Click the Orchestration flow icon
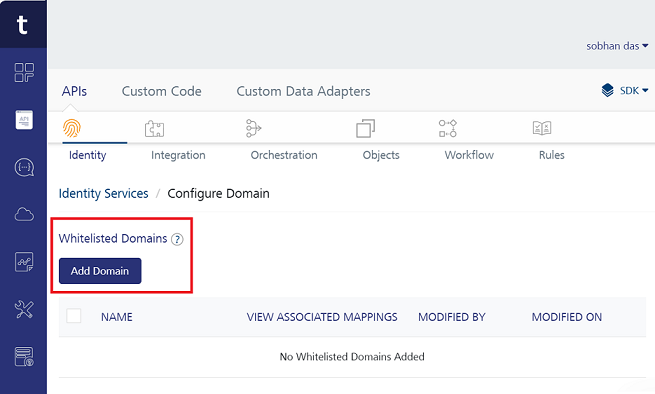 pyautogui.click(x=253, y=128)
